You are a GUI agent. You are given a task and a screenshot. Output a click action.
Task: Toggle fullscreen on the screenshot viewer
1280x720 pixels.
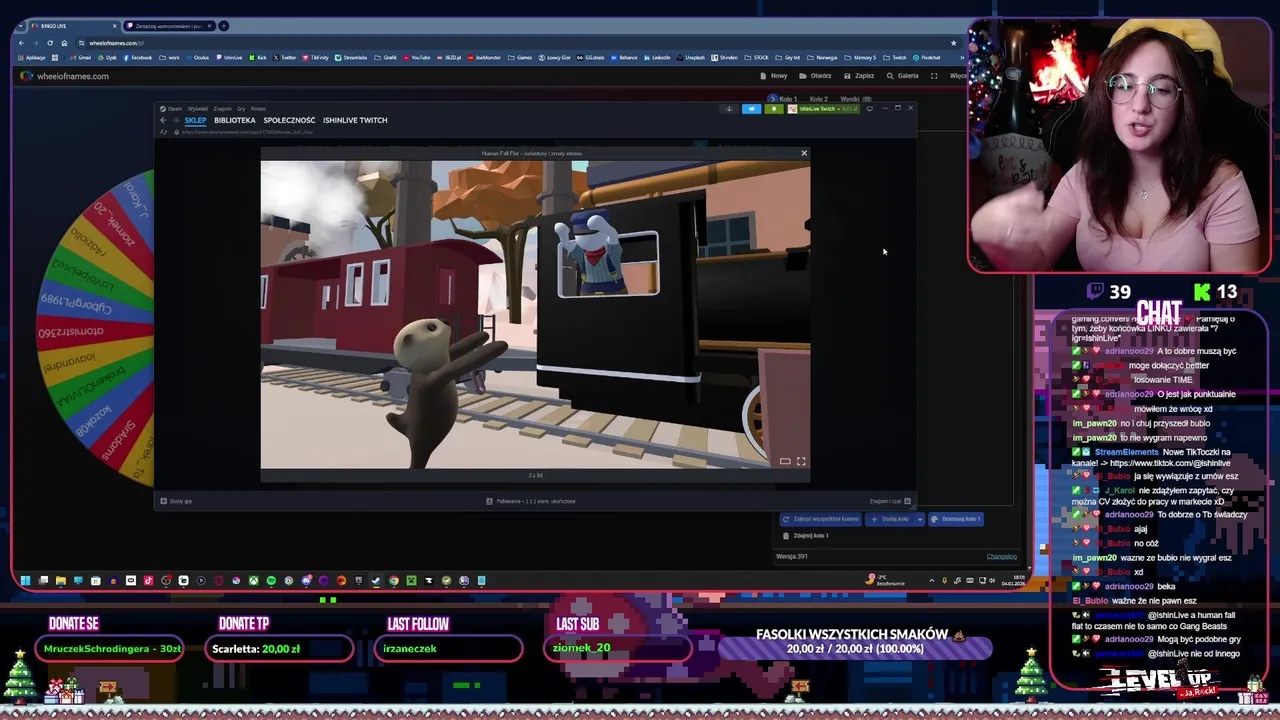[800, 461]
